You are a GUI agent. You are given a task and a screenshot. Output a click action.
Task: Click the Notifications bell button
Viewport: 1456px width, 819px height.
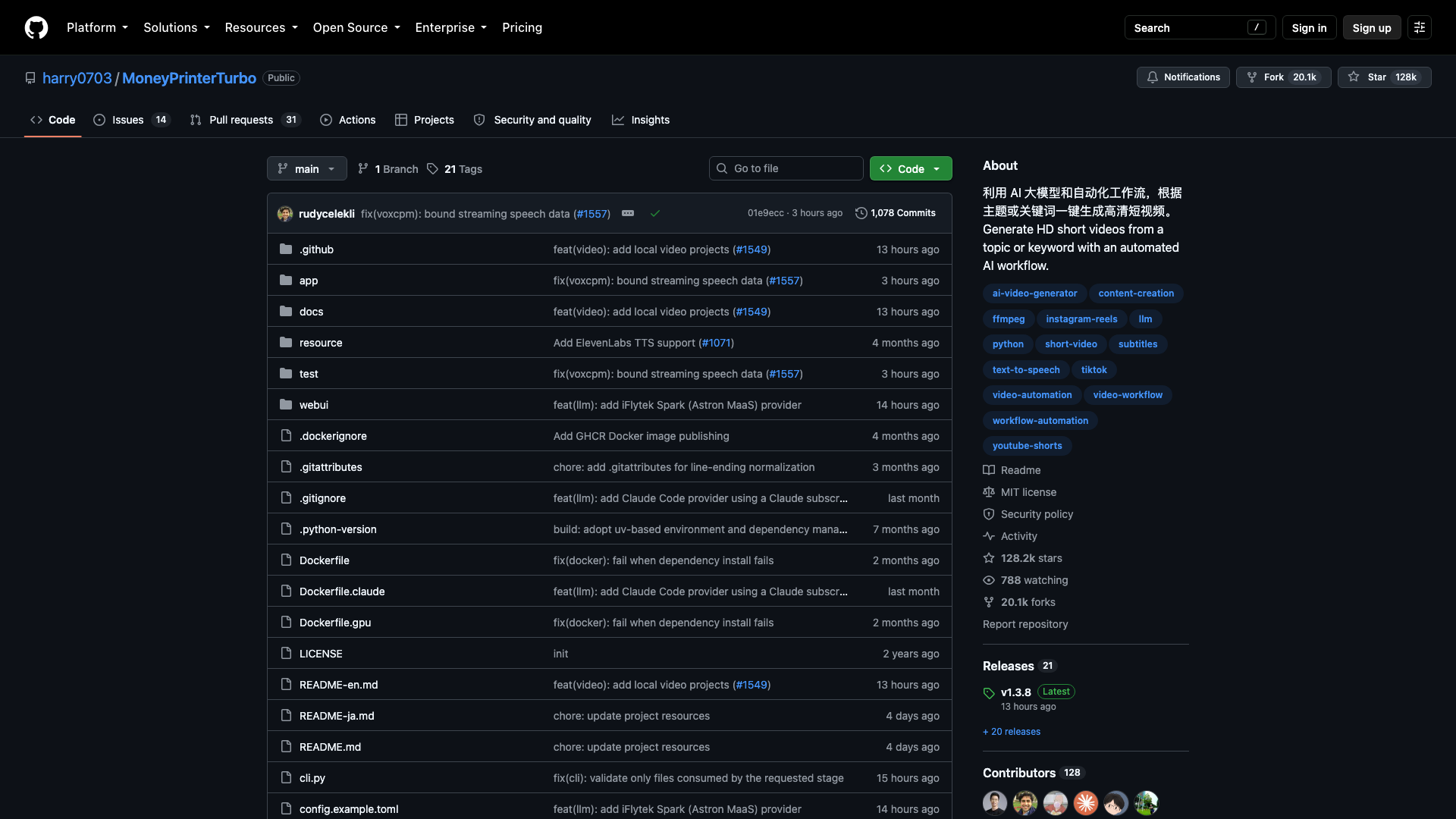click(1183, 77)
